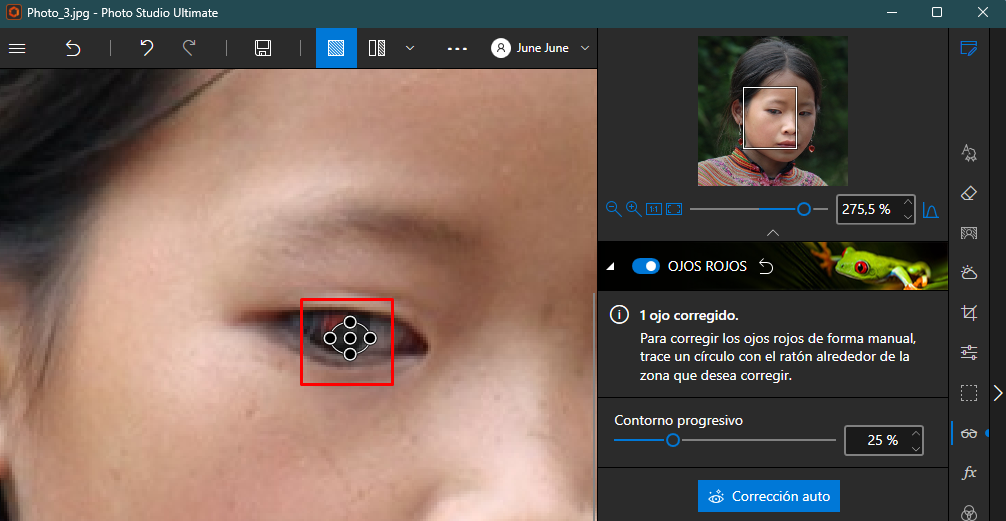The image size is (1006, 521).
Task: Collapse the OJOS ROJOS section triangle
Action: 610,266
